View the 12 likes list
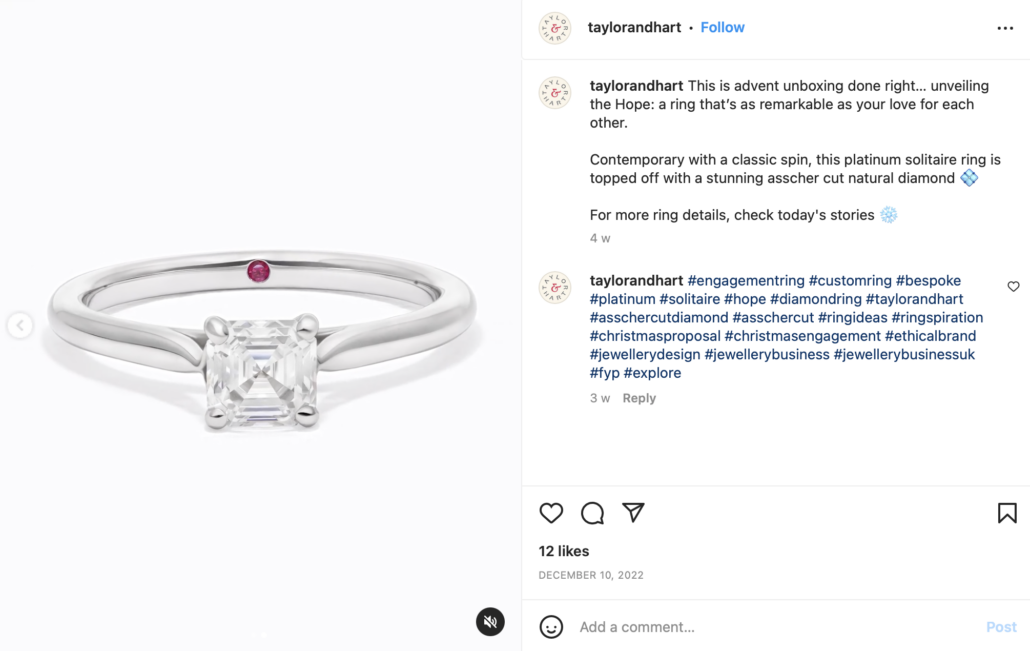 click(564, 551)
